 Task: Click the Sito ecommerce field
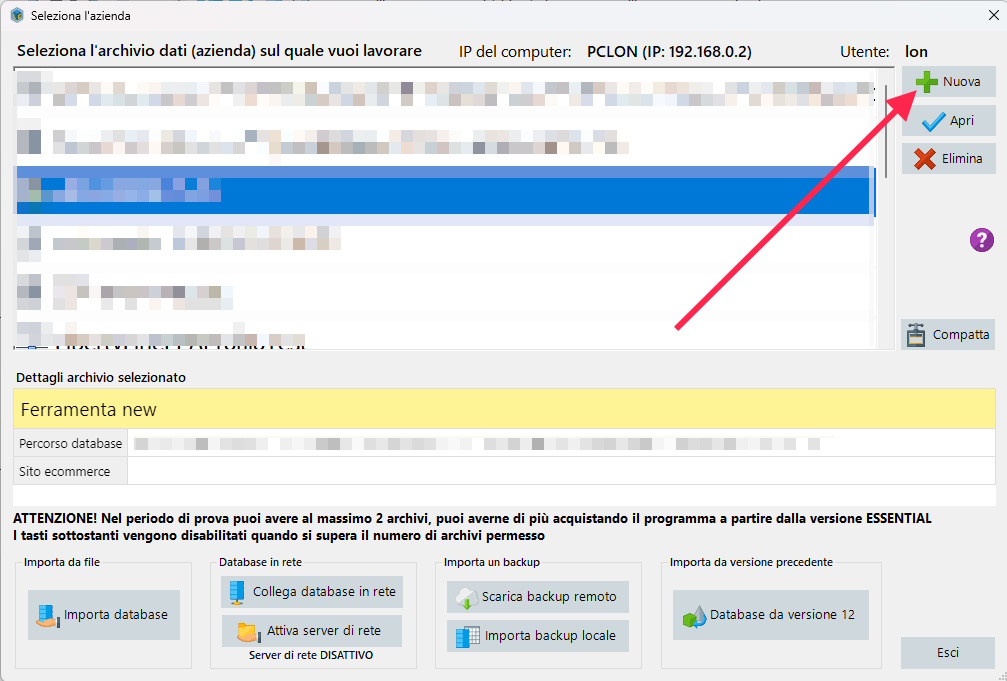(x=560, y=471)
